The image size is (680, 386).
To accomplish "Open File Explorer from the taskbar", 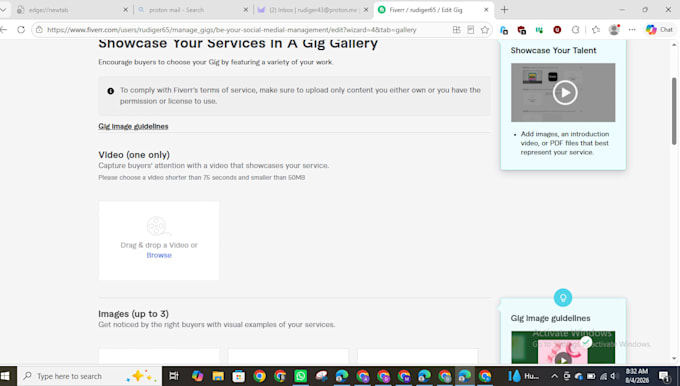I will (218, 376).
